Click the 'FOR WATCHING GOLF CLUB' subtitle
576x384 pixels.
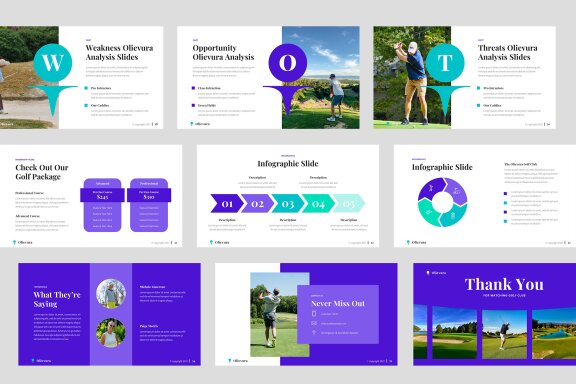504,295
